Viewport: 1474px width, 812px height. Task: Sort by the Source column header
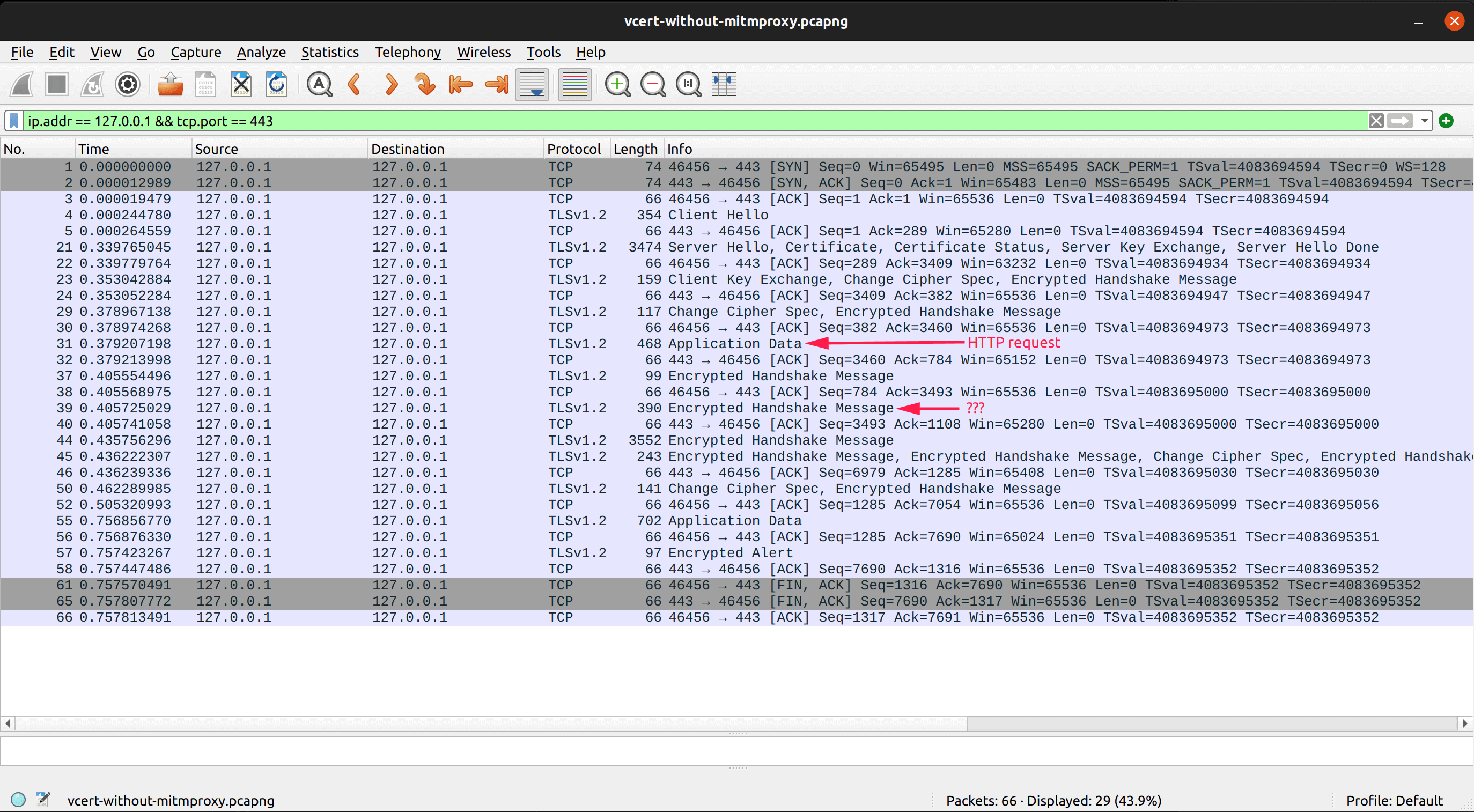click(280, 149)
